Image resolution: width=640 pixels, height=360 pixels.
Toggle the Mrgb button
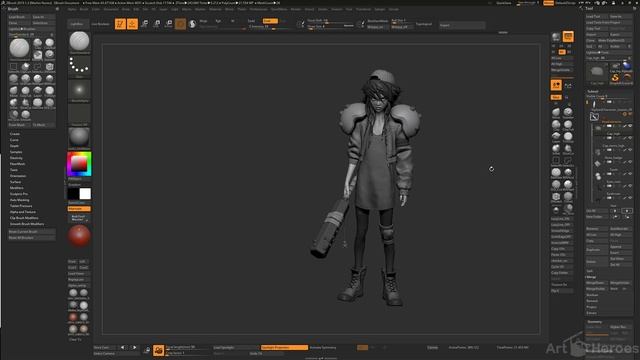coord(204,21)
